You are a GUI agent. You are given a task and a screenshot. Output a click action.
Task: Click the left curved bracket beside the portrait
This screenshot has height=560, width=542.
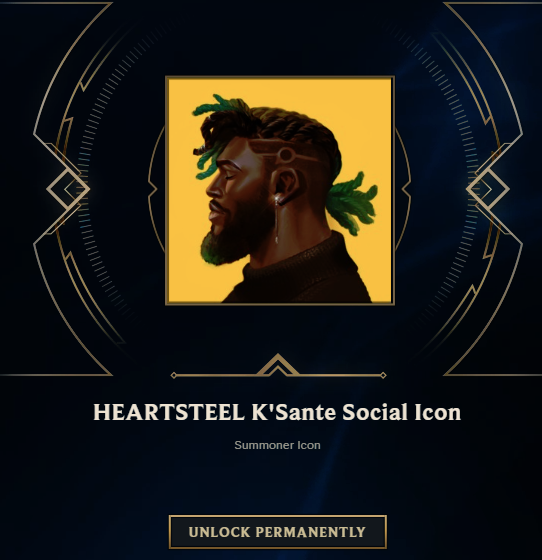[156, 189]
